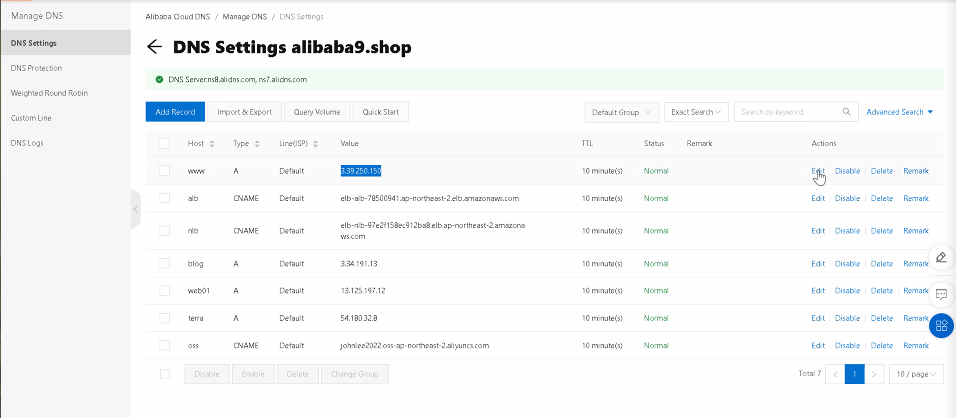Click the Add Record button
Screen dimensions: 956x418
175,112
